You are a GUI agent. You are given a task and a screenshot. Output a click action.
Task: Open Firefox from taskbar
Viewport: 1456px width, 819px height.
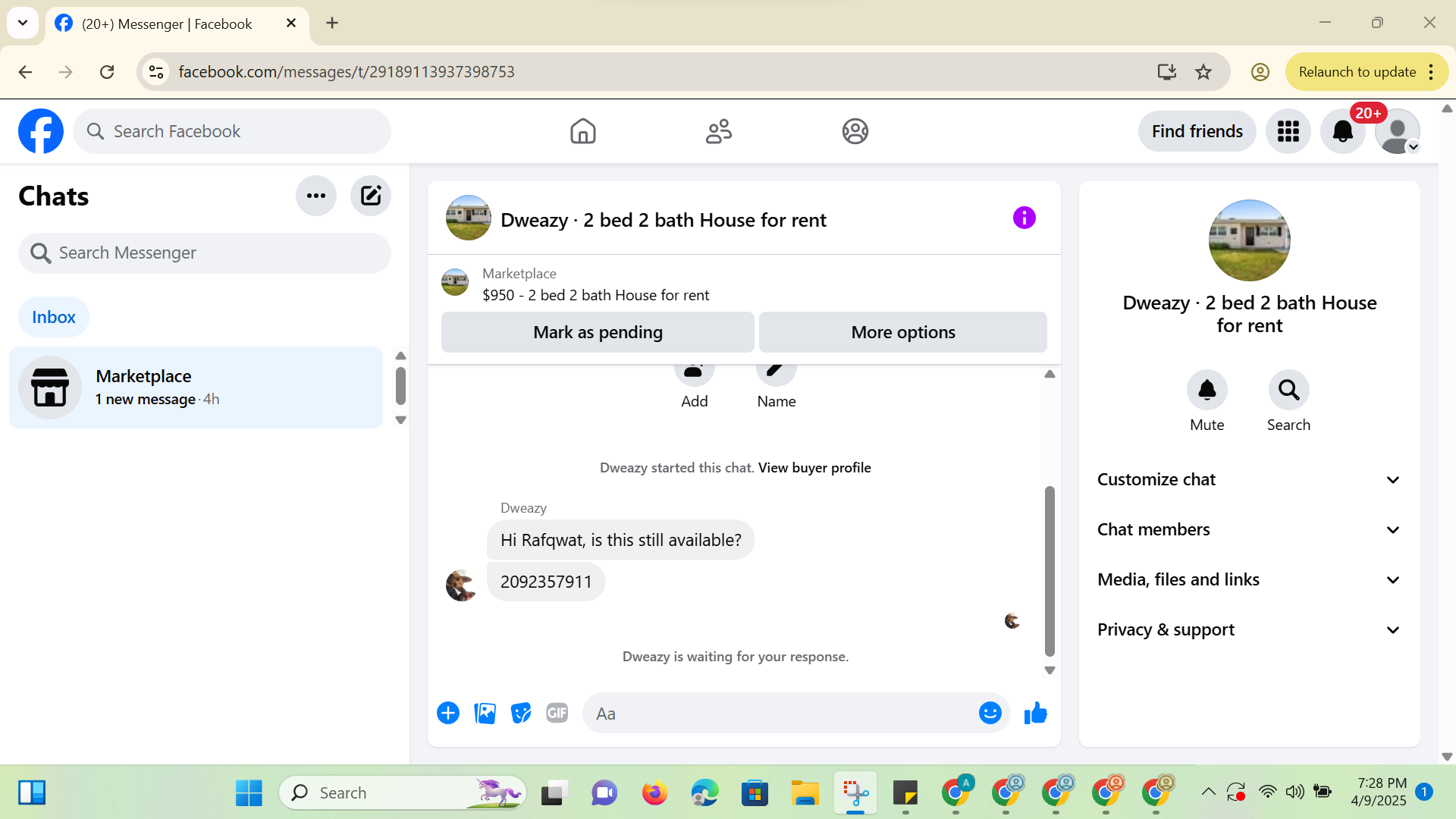coord(654,793)
